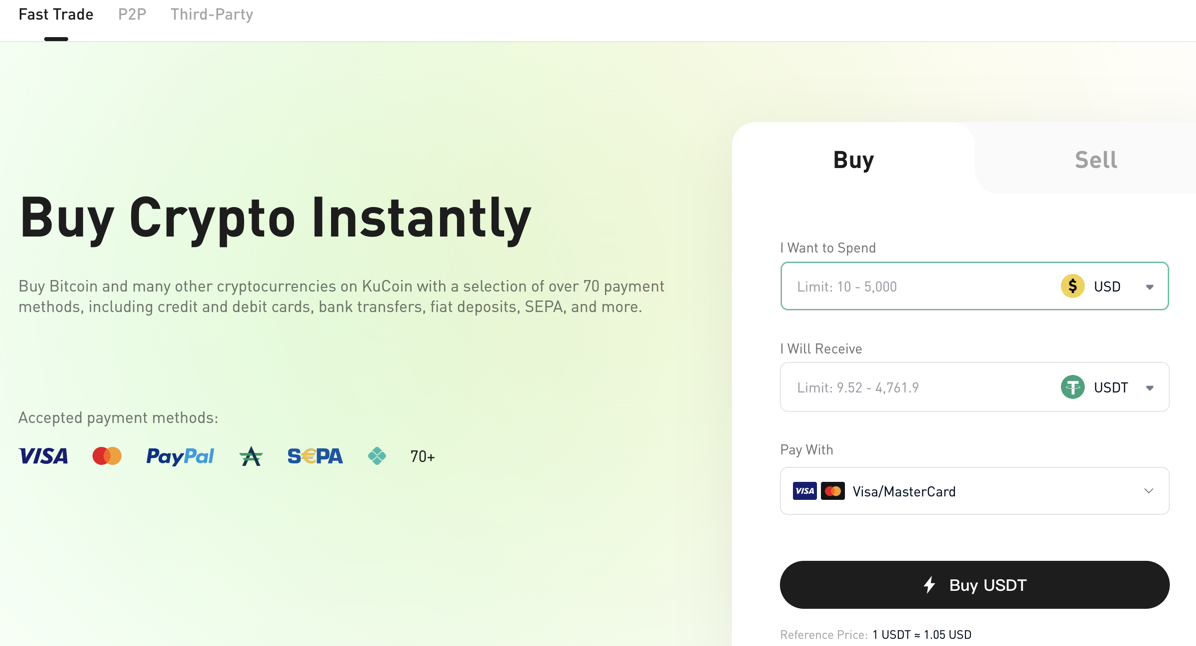Switch to the P2P tab
The image size is (1196, 646).
[132, 14]
